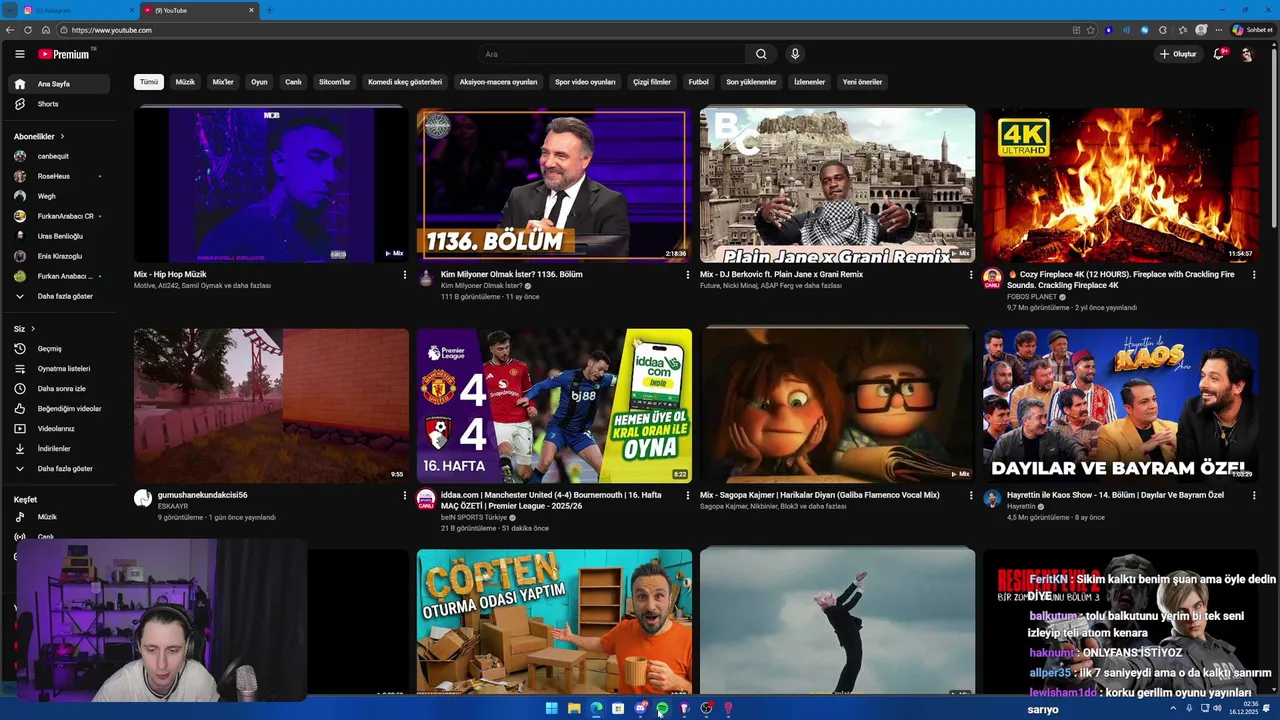Open Geçmiş history in sidebar
1280x720 pixels.
tap(60, 349)
